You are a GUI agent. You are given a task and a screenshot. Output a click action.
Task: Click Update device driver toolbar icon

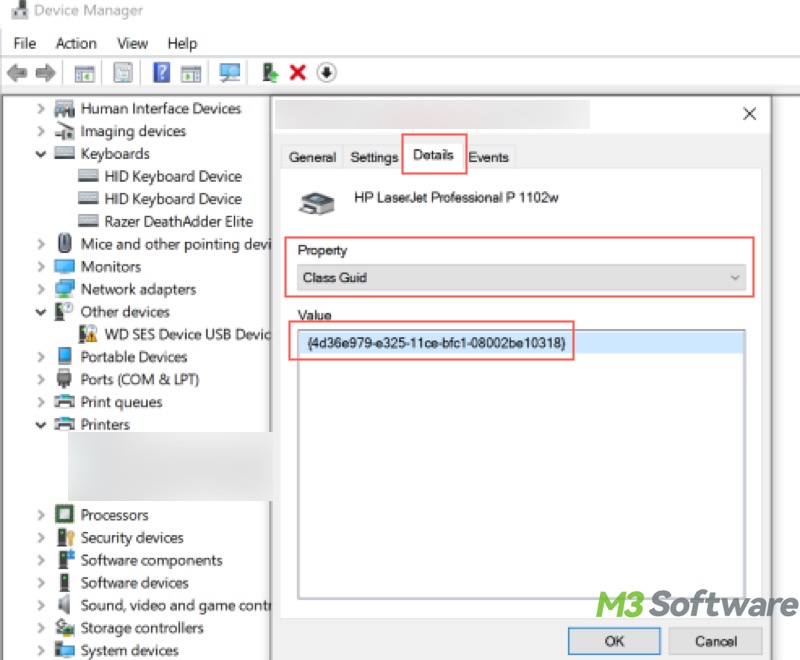tap(270, 72)
